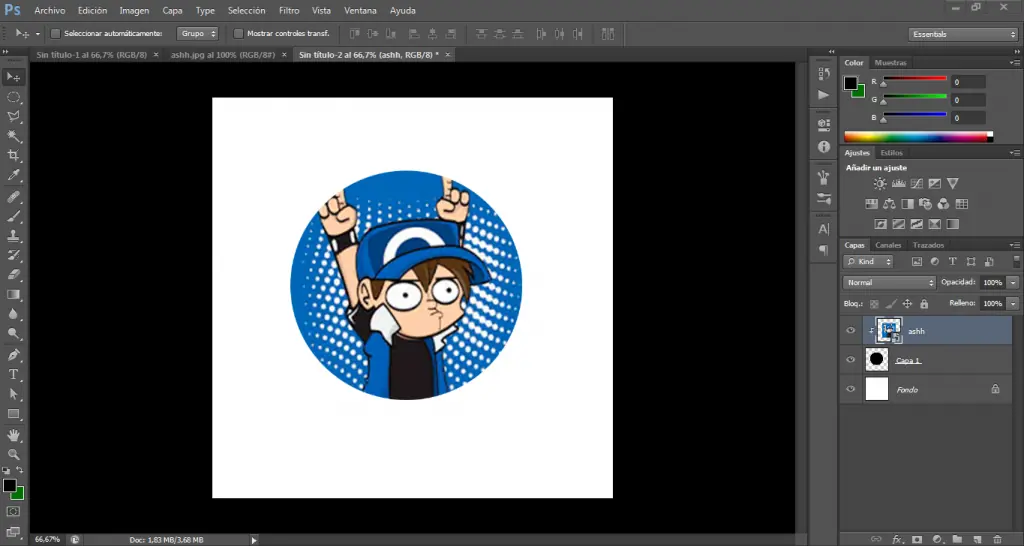
Task: Toggle lock transparent pixels in Bloq.
Action: 874,304
